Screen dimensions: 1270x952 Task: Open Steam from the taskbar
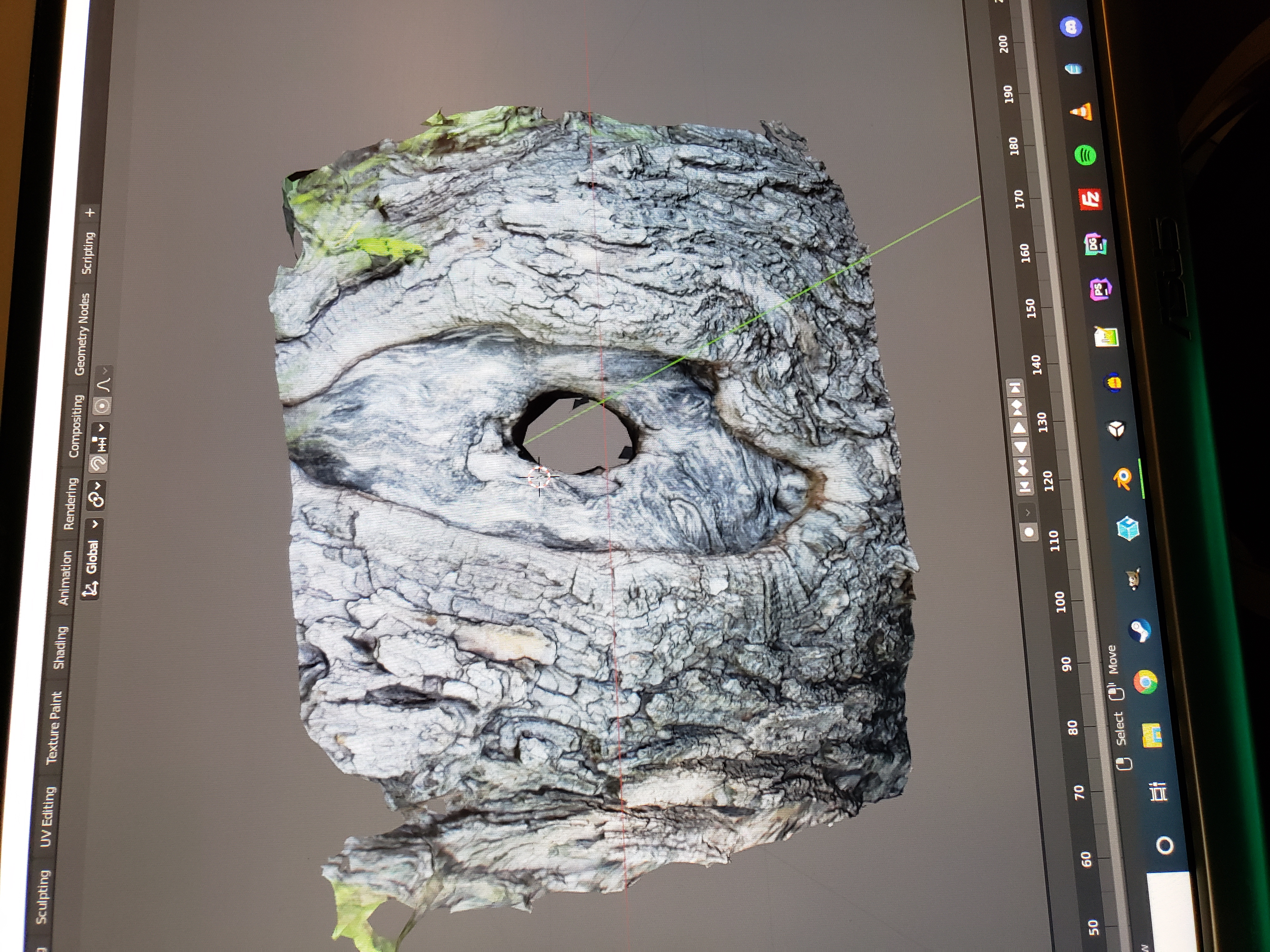click(x=1140, y=631)
